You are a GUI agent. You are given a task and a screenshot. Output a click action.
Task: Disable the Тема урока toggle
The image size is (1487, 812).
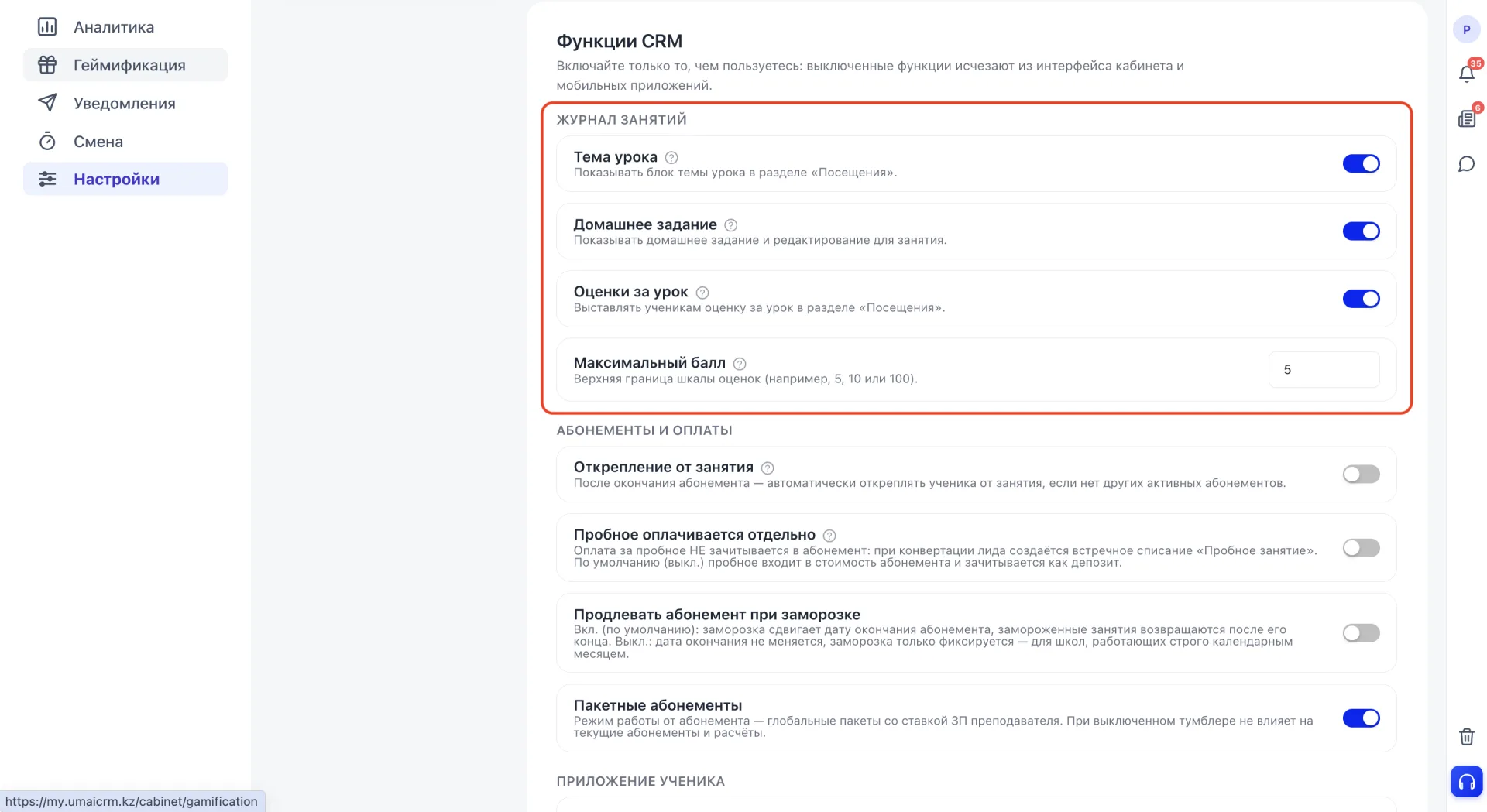pyautogui.click(x=1361, y=163)
